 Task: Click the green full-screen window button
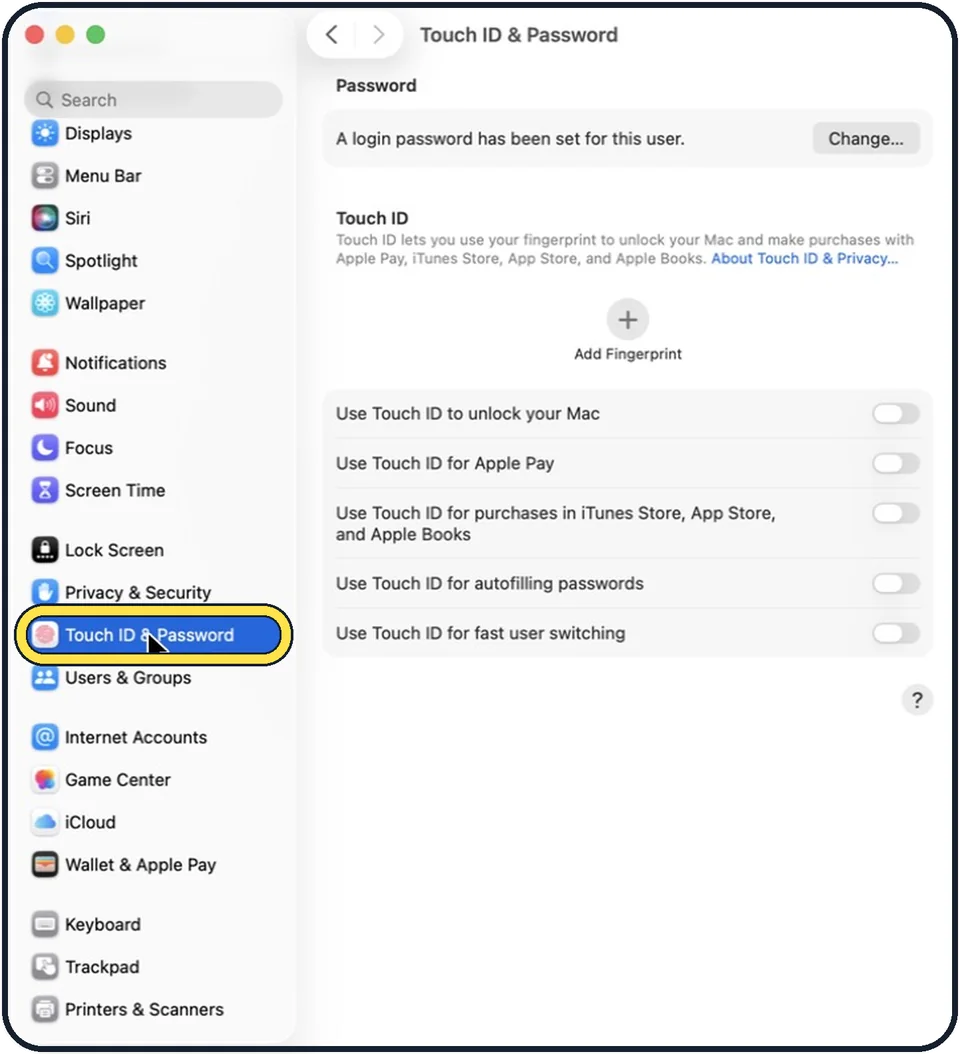tap(96, 34)
